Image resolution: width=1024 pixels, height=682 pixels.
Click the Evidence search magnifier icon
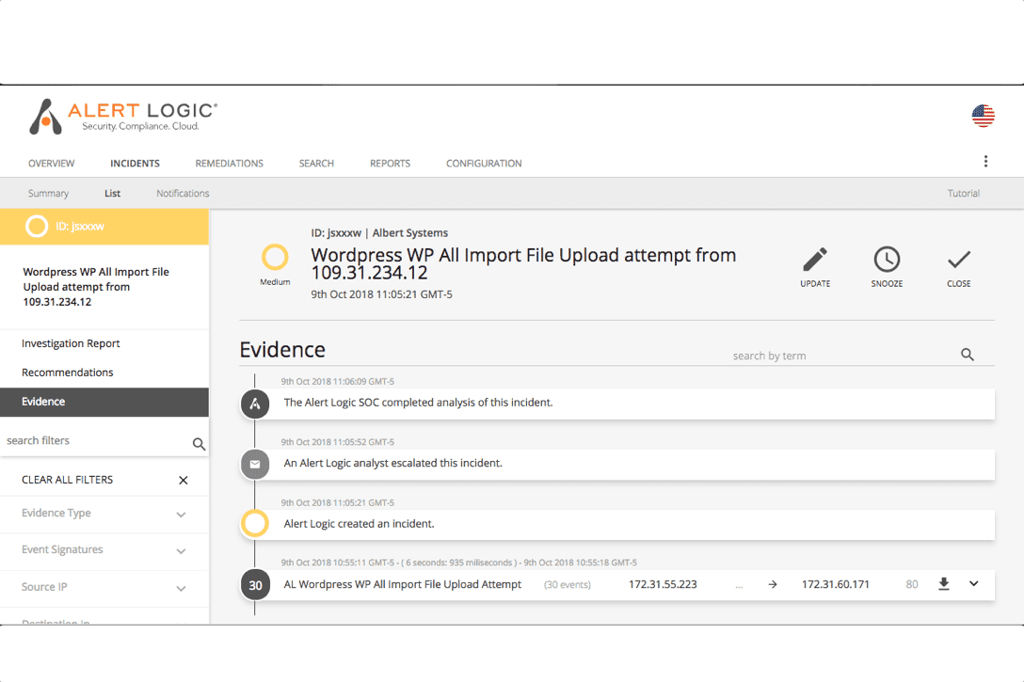[967, 355]
